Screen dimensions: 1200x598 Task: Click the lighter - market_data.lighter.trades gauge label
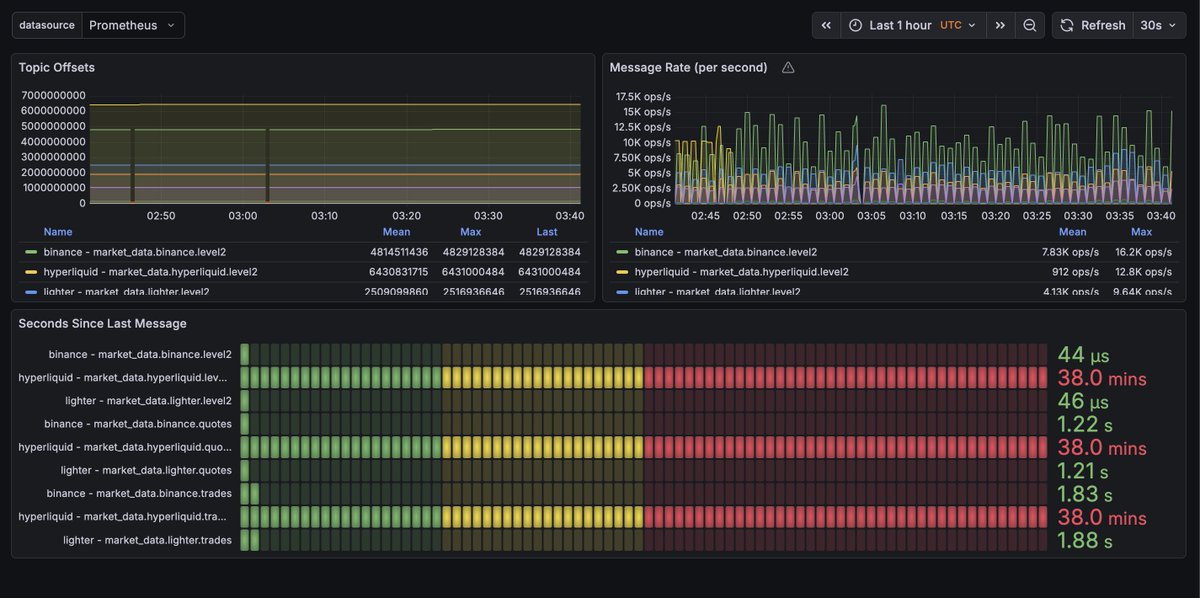point(147,540)
